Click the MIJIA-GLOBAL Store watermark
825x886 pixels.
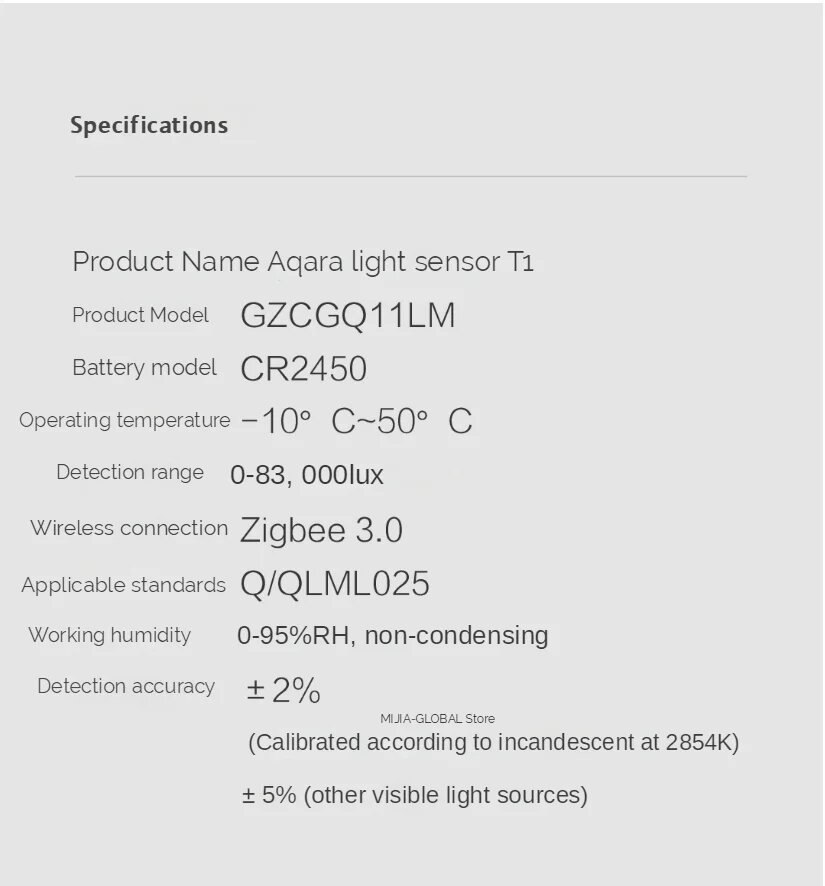[437, 718]
